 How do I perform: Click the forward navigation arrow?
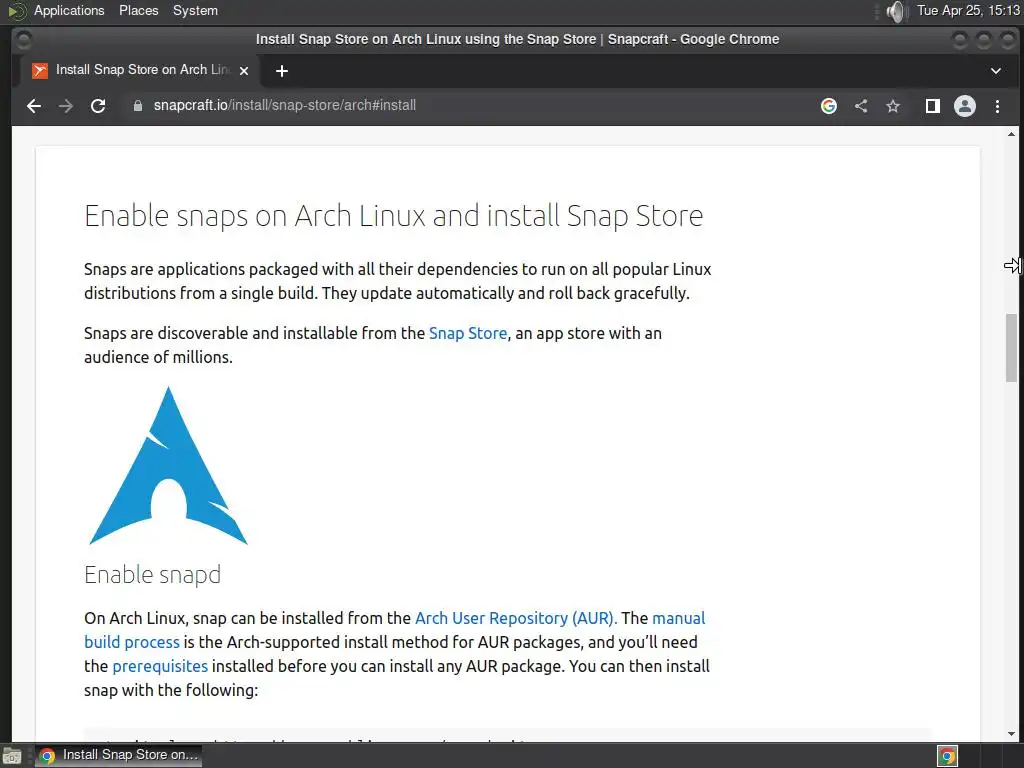(66, 106)
